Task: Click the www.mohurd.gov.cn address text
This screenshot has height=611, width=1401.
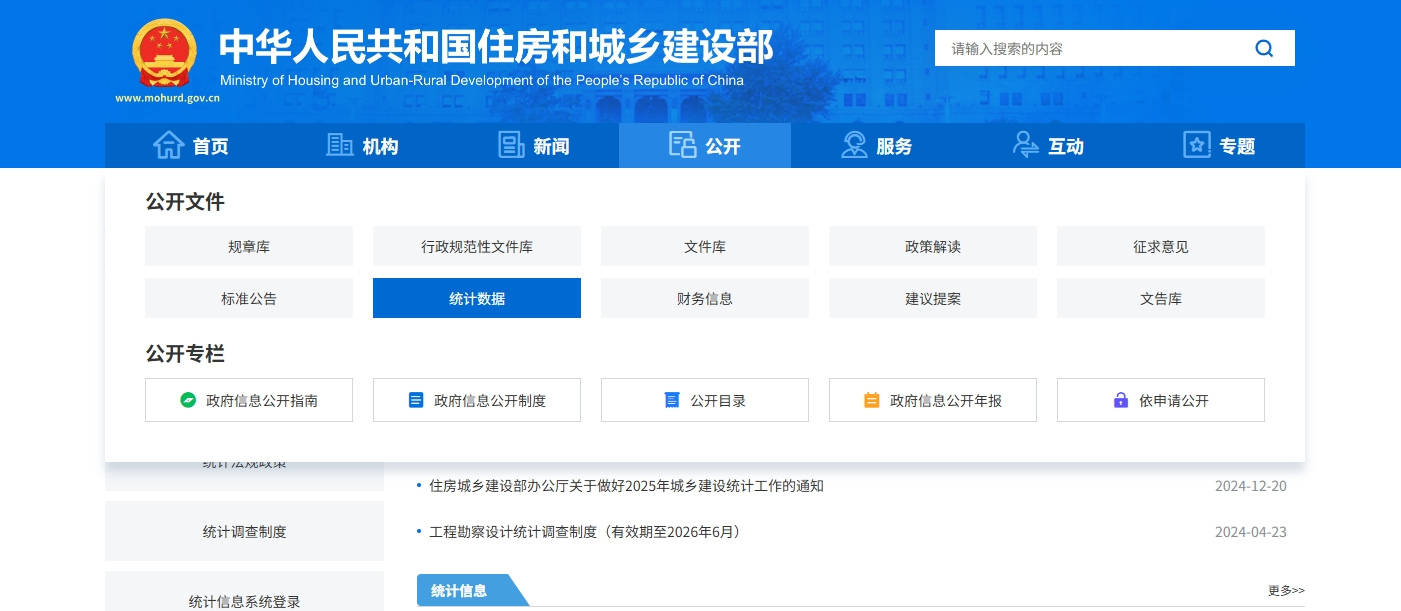Action: (168, 98)
